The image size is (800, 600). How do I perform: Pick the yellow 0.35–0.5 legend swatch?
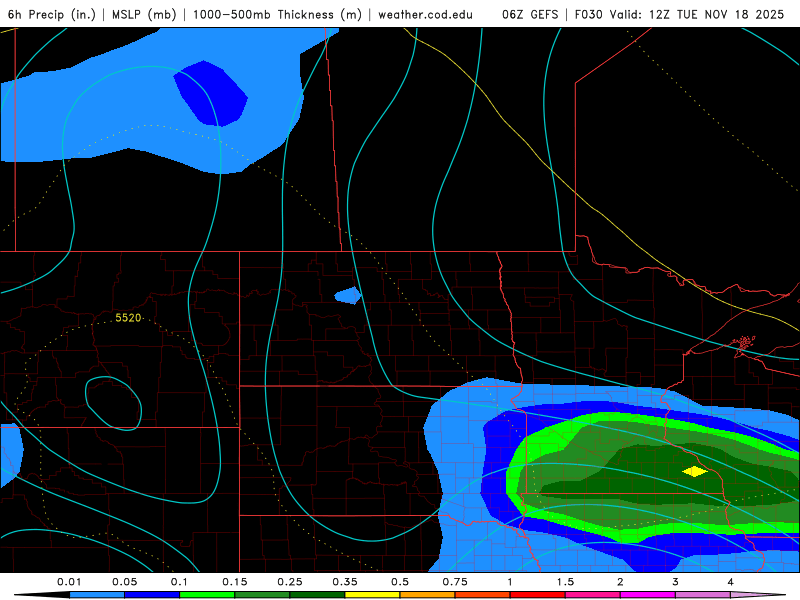coord(372,595)
